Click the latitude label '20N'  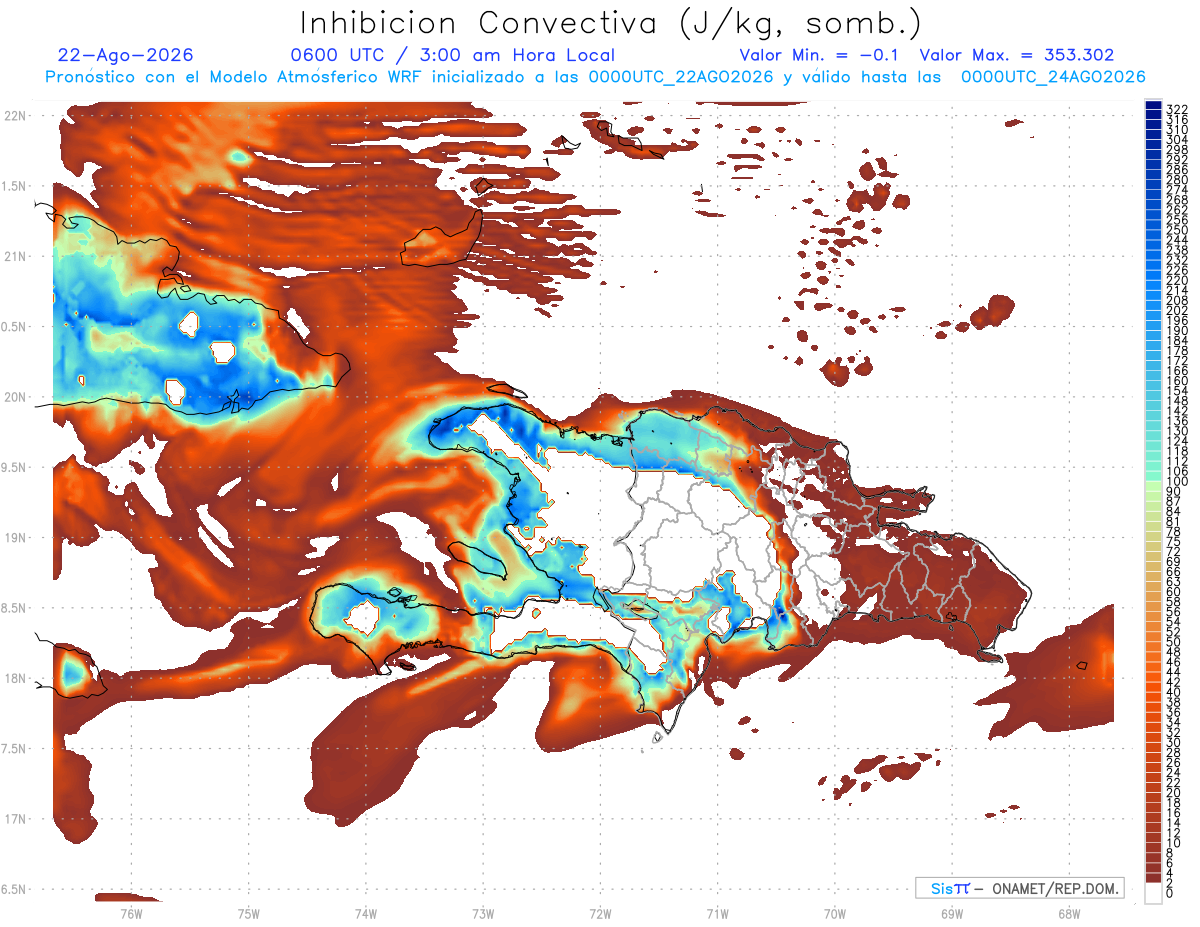point(15,397)
